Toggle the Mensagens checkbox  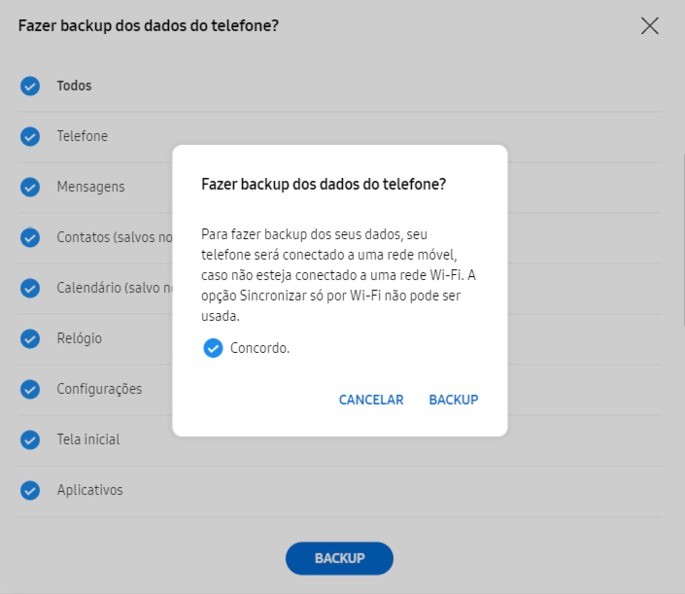tap(30, 187)
